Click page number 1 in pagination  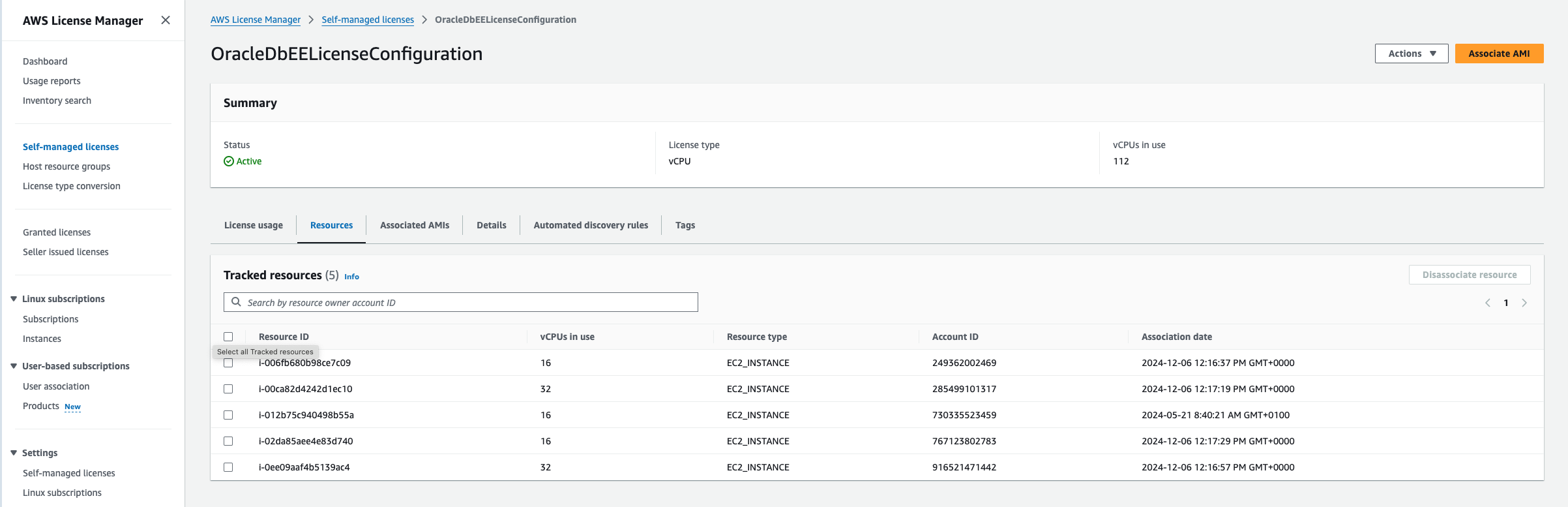coord(1506,303)
